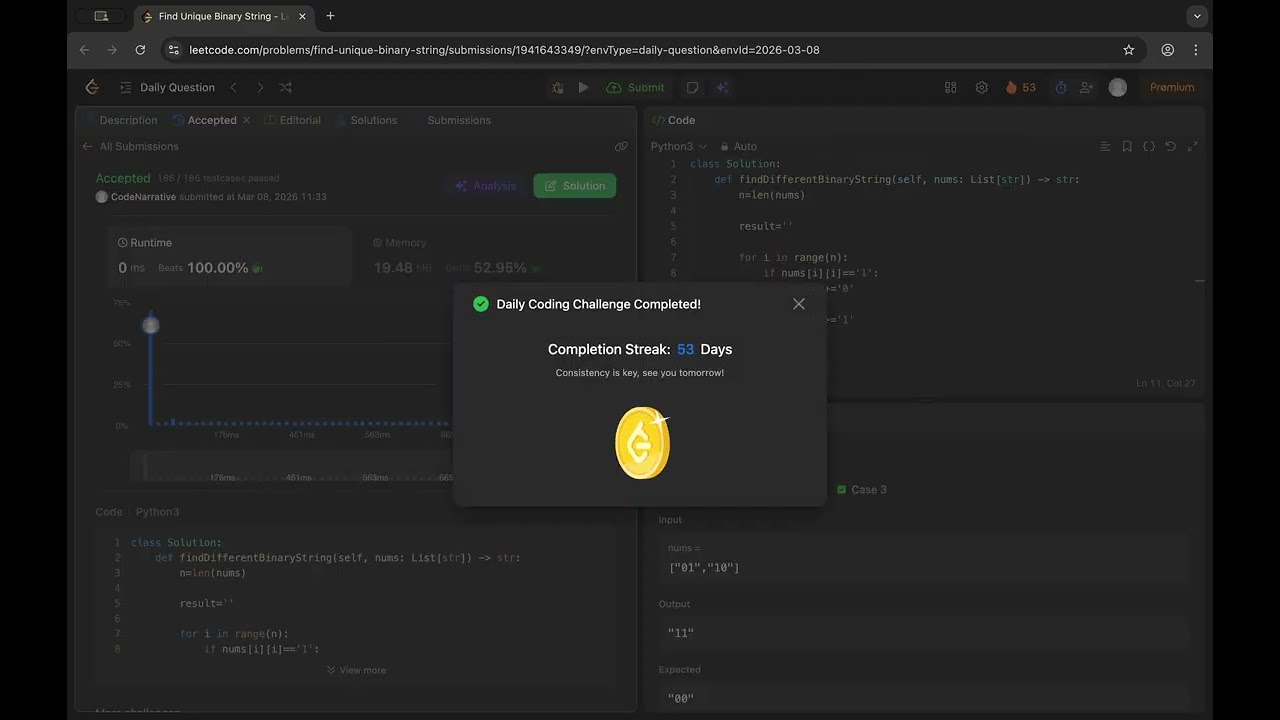Screen dimensions: 1280x720
Task: Open the AI sparkle assistant icon
Action: [722, 87]
